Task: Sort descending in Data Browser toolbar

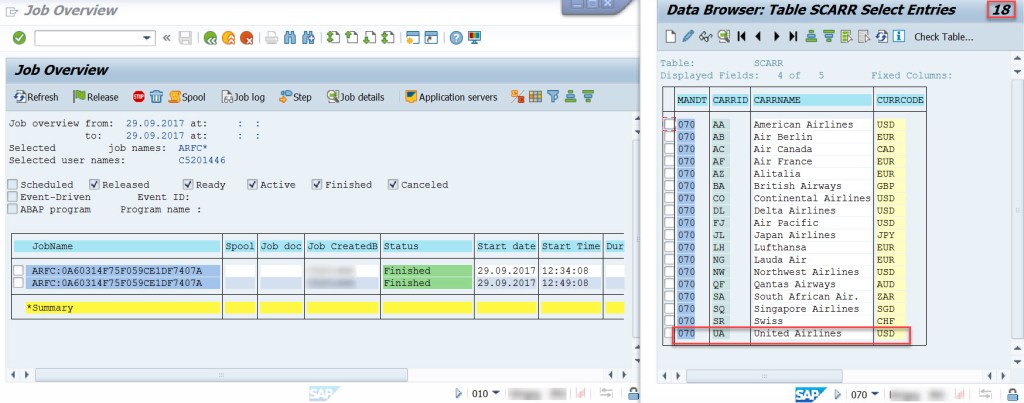Action: (829, 37)
